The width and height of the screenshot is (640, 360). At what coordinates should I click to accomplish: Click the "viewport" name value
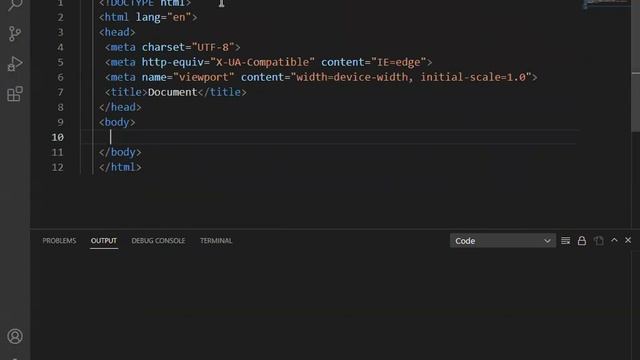204,77
